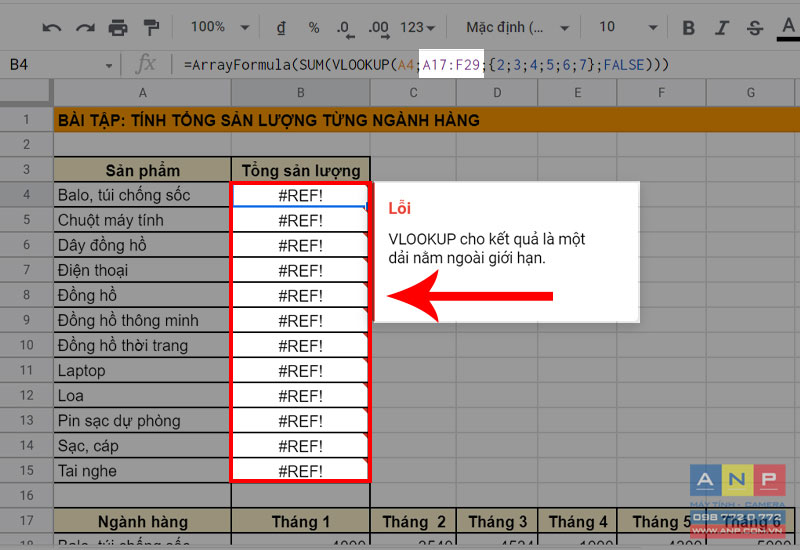
Task: Click the Tháng 4 header cell
Action: point(577,521)
